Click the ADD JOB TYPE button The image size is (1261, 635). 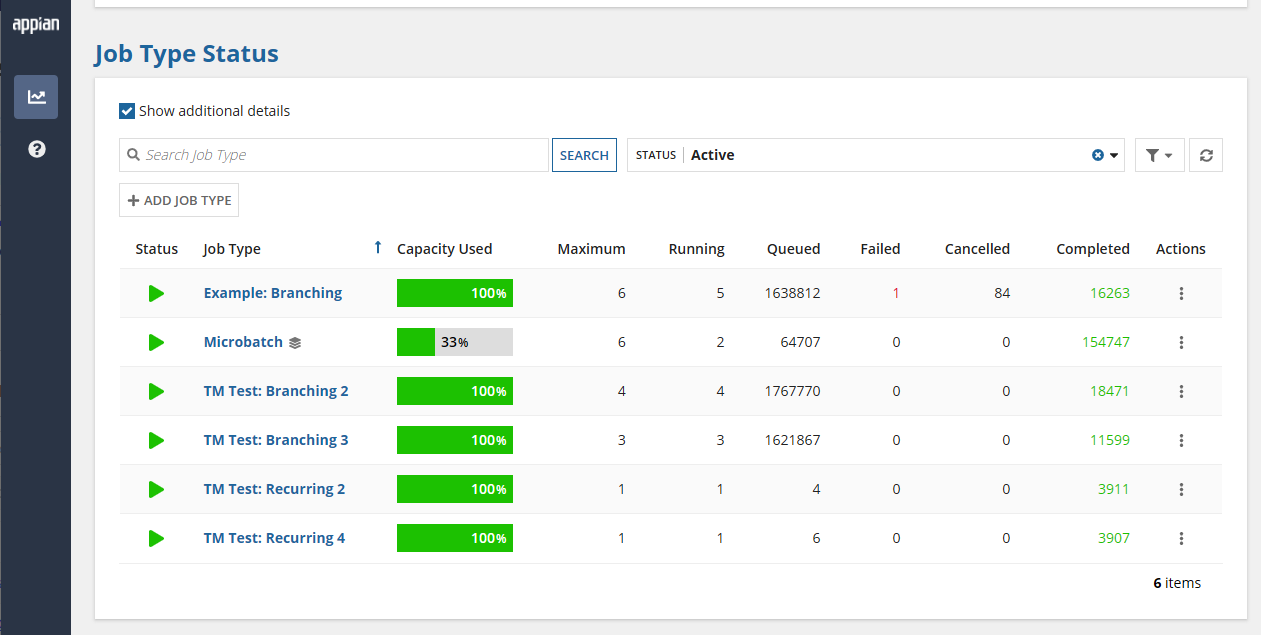pos(179,200)
